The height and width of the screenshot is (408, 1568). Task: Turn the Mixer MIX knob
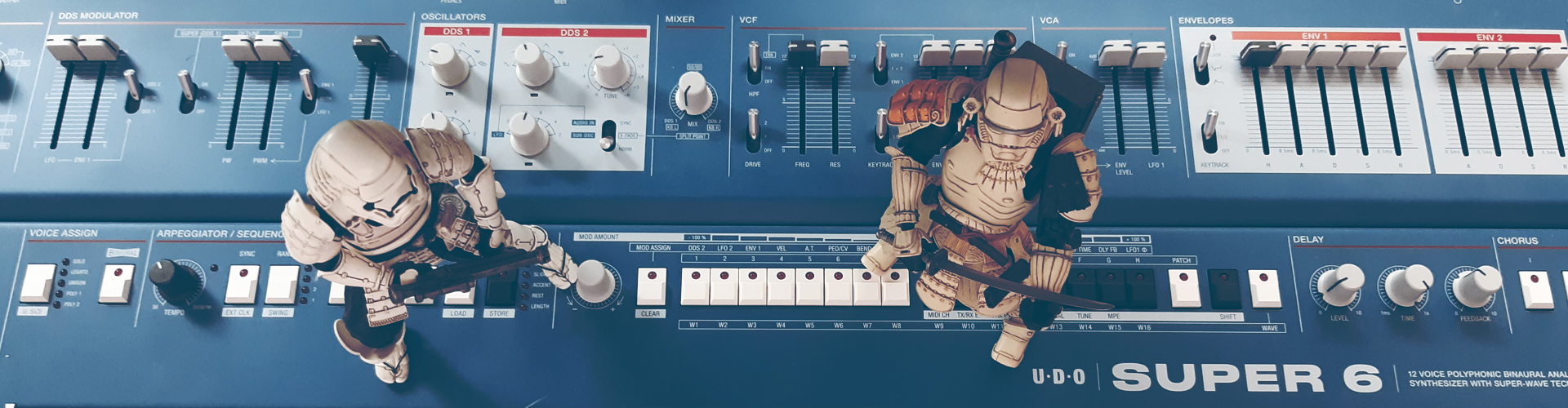(693, 92)
